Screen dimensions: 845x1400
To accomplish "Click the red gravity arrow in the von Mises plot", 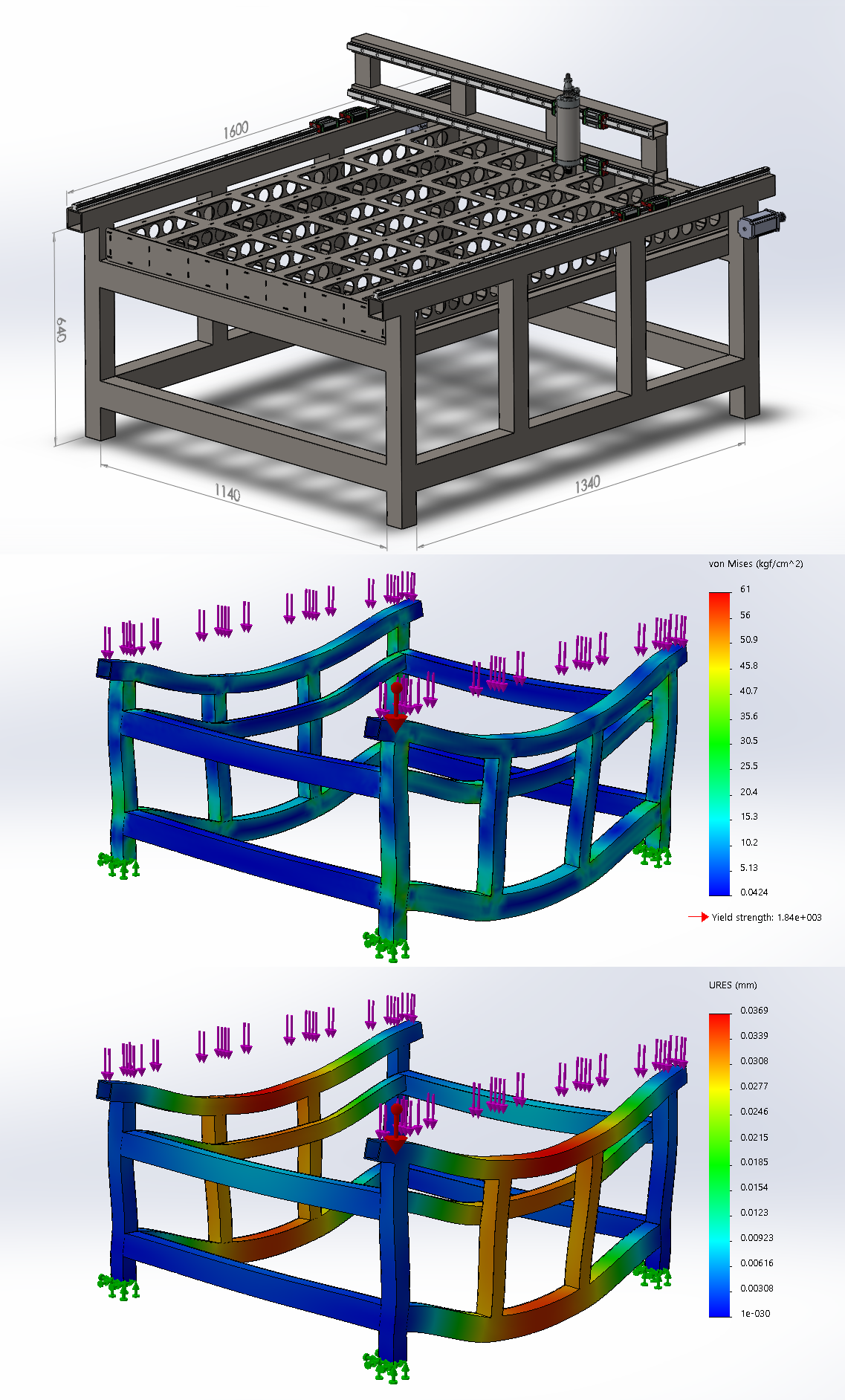I will tap(396, 708).
